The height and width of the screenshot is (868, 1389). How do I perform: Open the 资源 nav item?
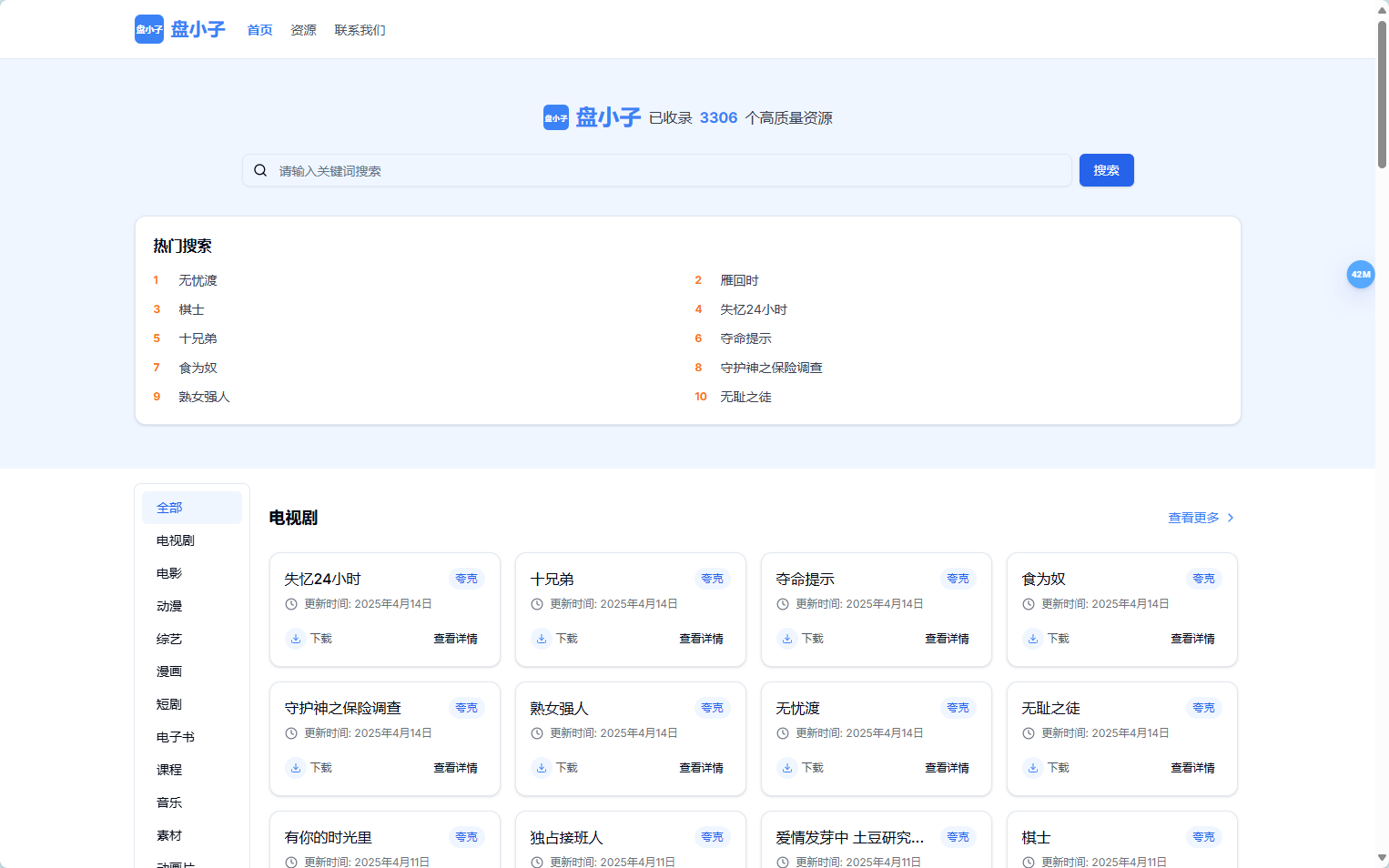tap(304, 30)
